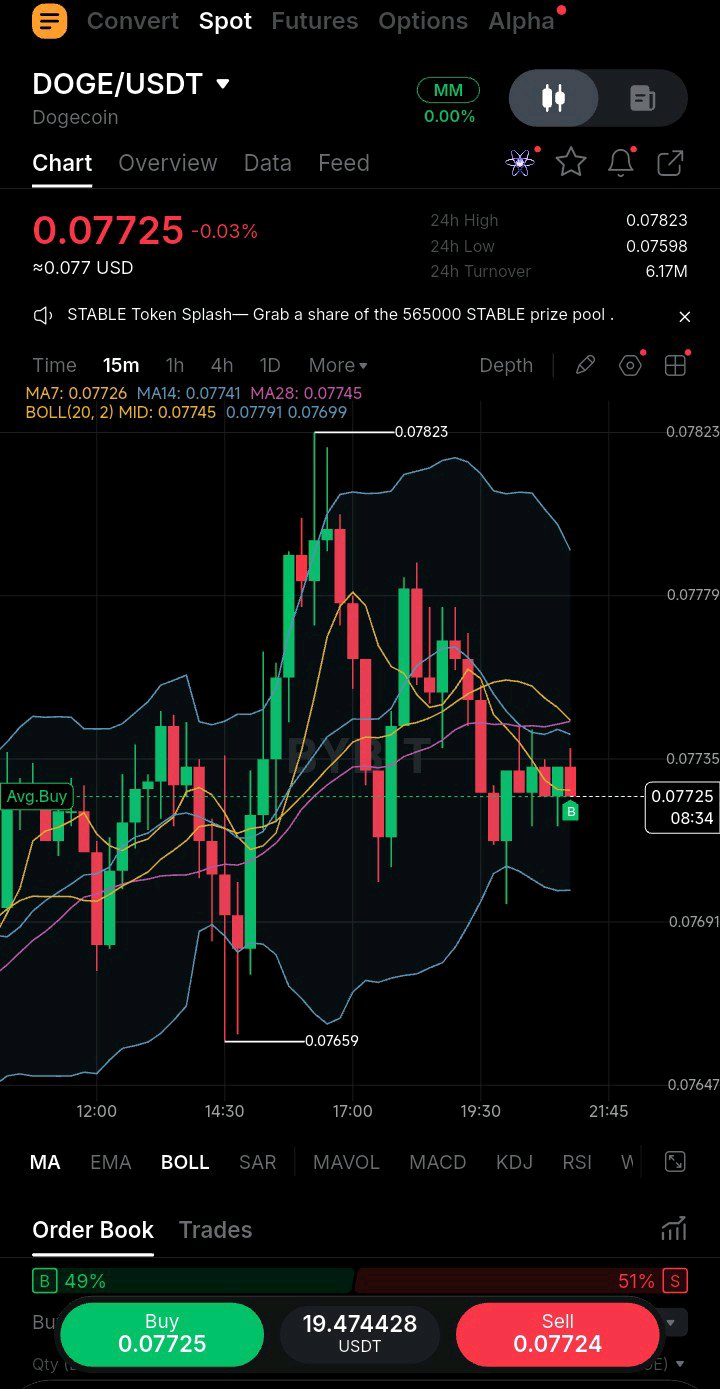Image resolution: width=720 pixels, height=1389 pixels.
Task: Select the Spot tab
Action: pyautogui.click(x=225, y=21)
